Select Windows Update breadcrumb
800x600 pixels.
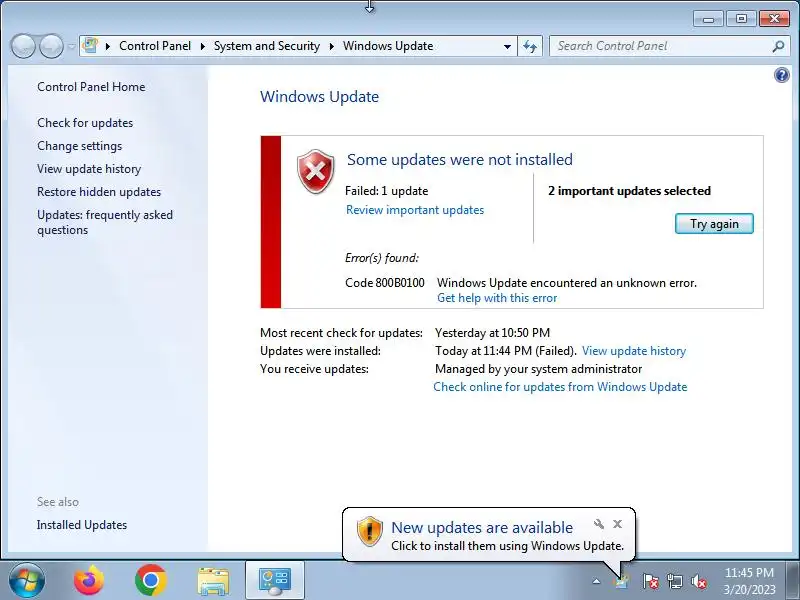(x=388, y=46)
